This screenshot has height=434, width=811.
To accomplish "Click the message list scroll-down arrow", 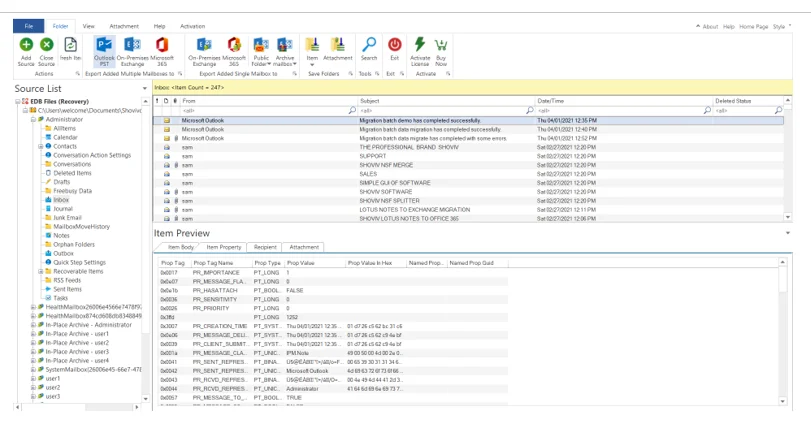I will [x=788, y=217].
